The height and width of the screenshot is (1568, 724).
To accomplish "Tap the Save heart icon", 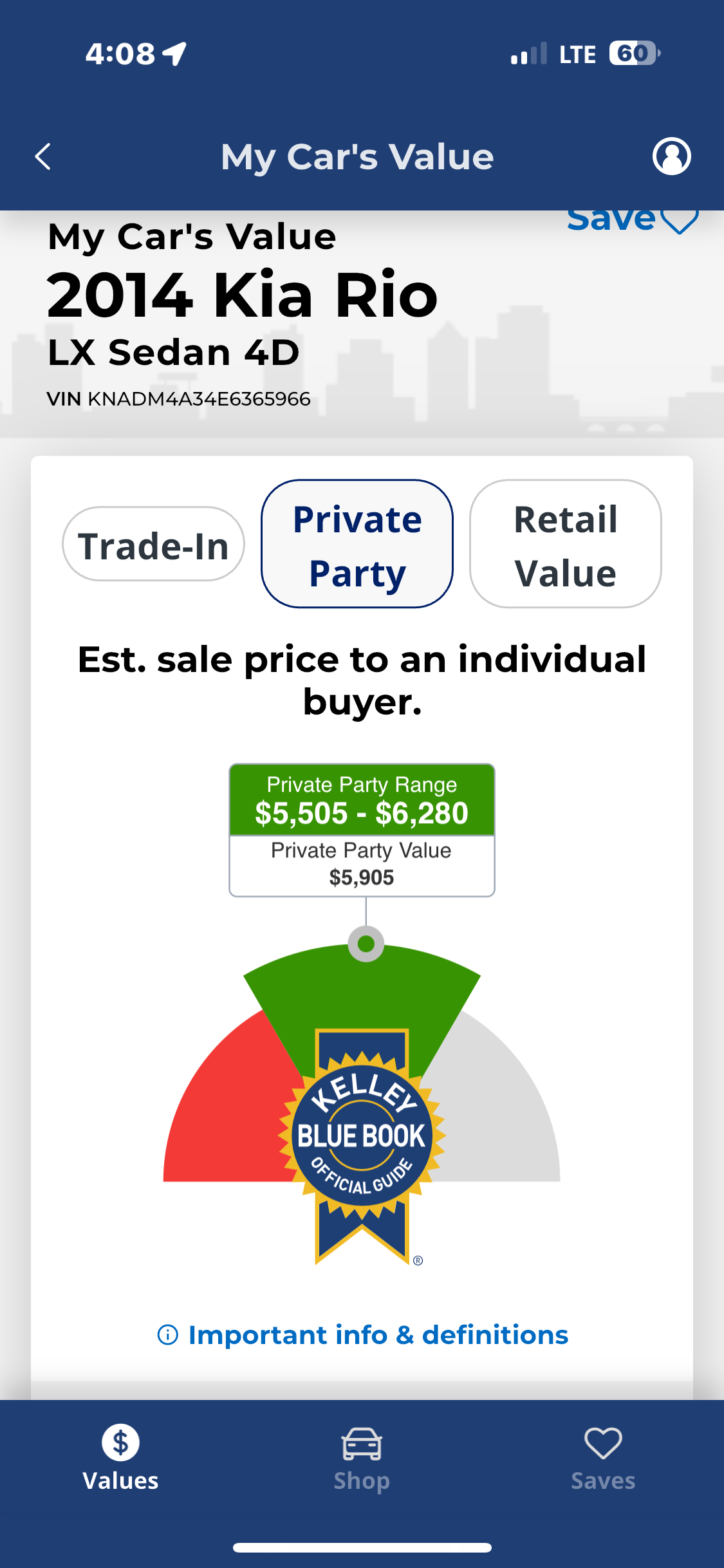I will [x=680, y=220].
